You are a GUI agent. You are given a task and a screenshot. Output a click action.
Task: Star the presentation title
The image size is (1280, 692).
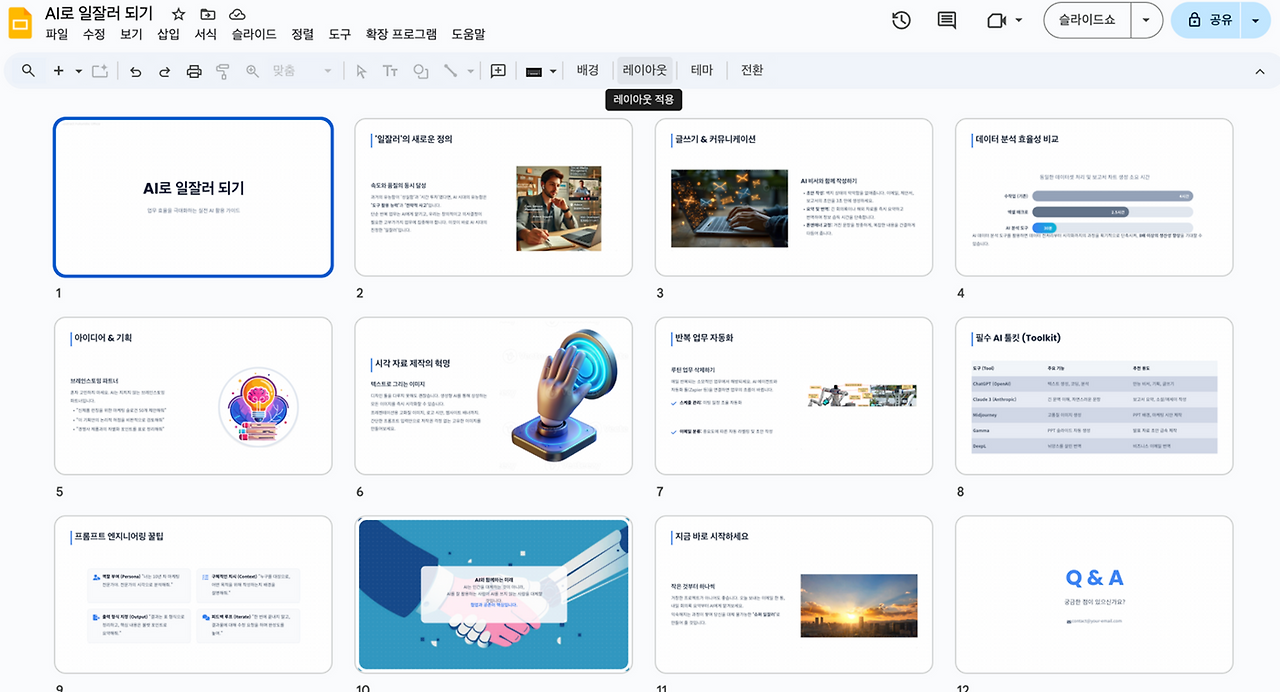(x=178, y=14)
